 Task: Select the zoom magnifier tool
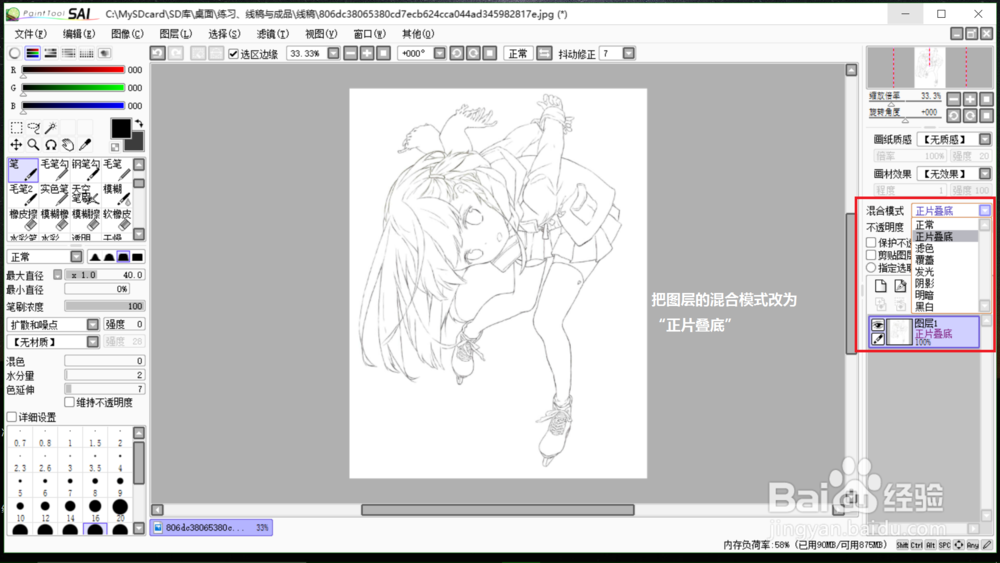point(34,145)
